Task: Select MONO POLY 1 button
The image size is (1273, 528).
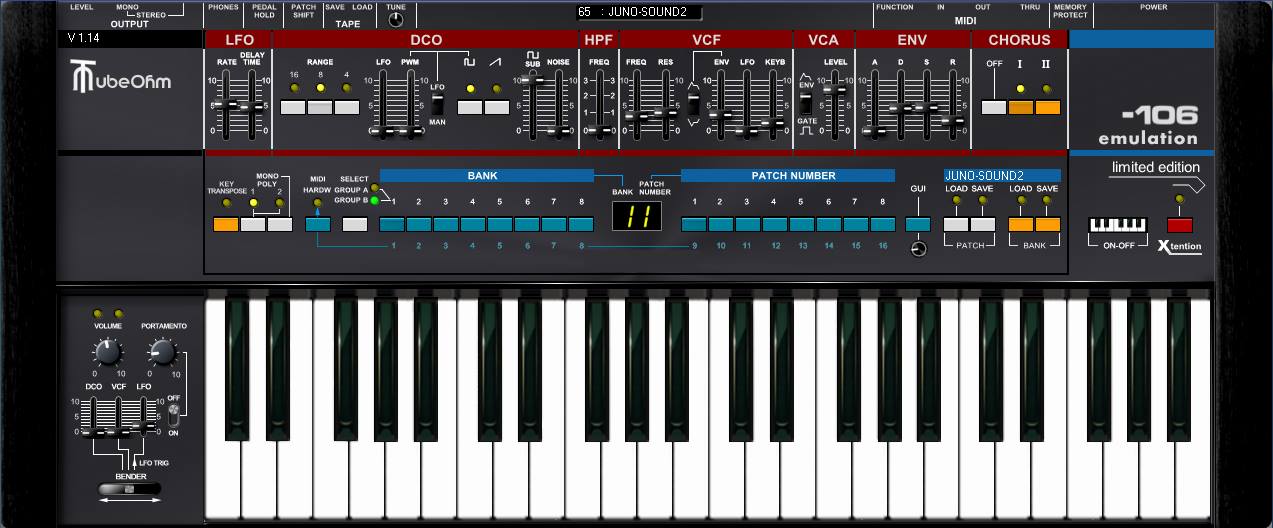Action: coord(253,224)
